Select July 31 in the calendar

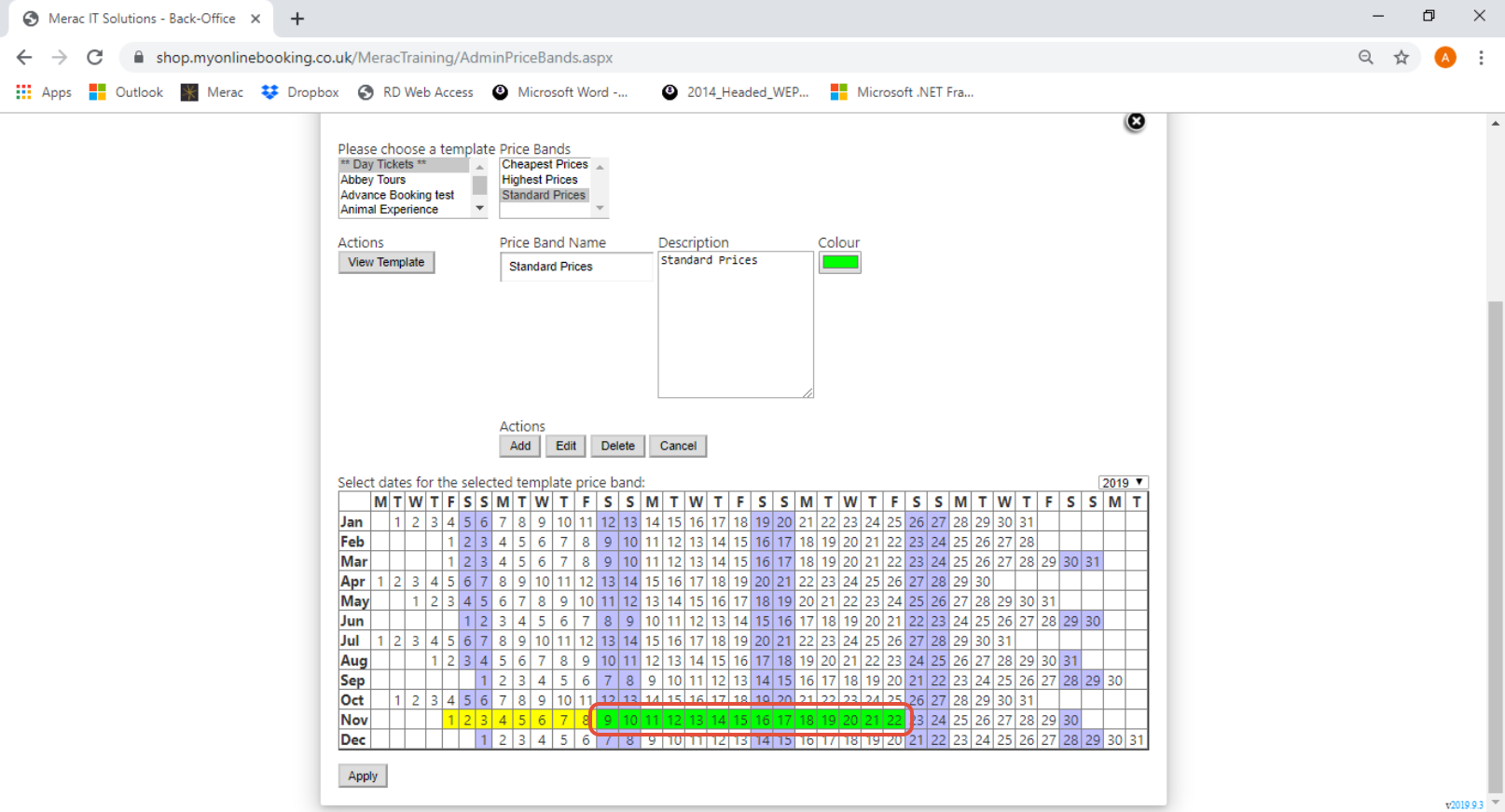(x=1004, y=641)
